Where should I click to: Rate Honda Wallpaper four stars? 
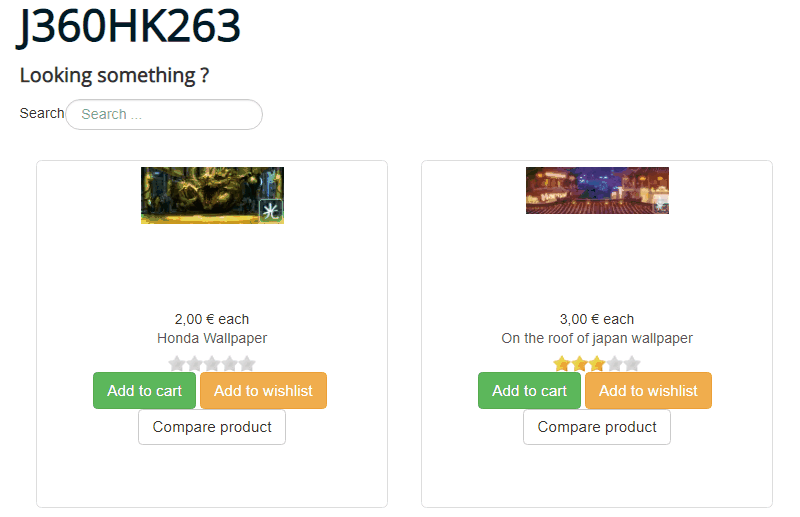click(x=230, y=363)
